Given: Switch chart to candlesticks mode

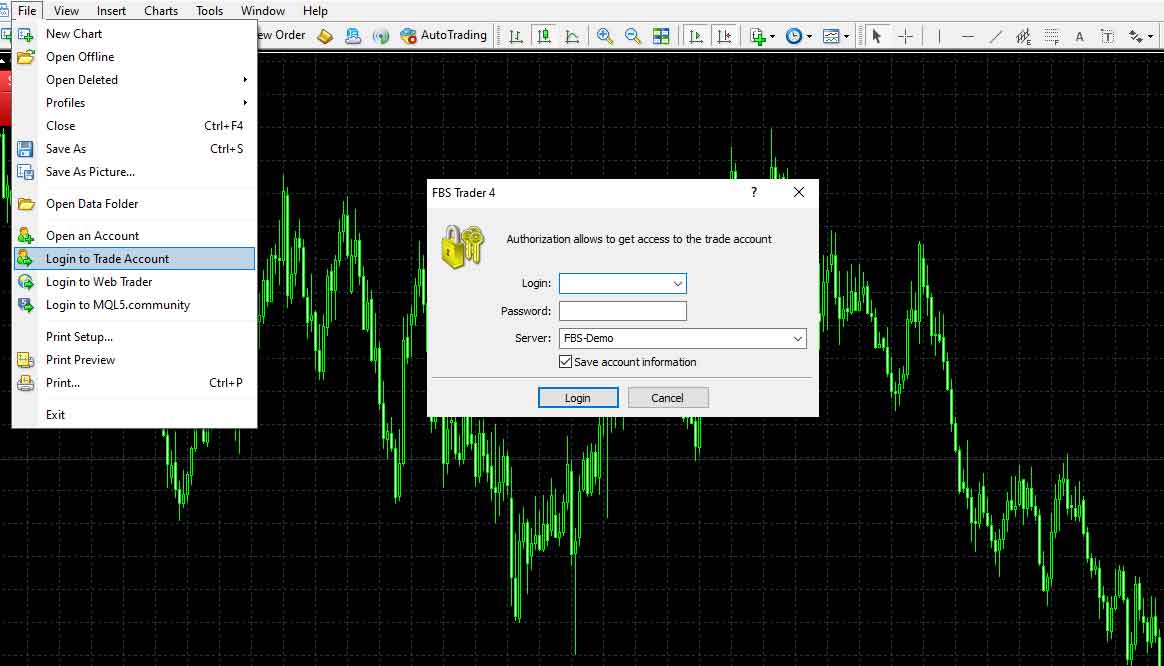Looking at the screenshot, I should coord(544,36).
